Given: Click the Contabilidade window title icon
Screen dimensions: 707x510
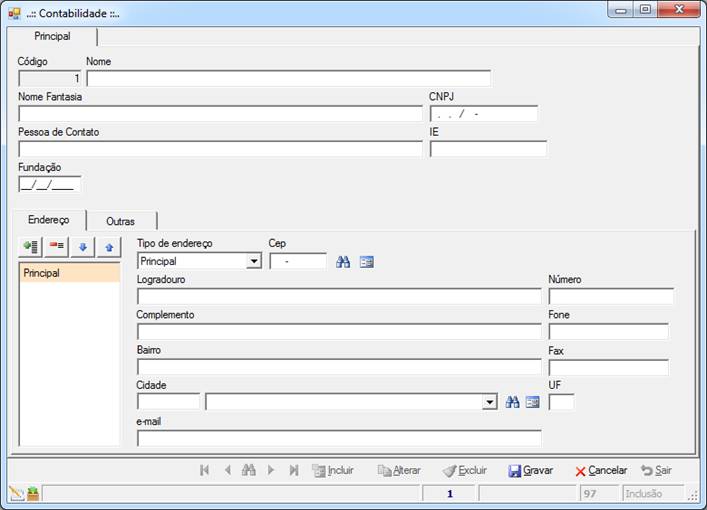Looking at the screenshot, I should [15, 13].
